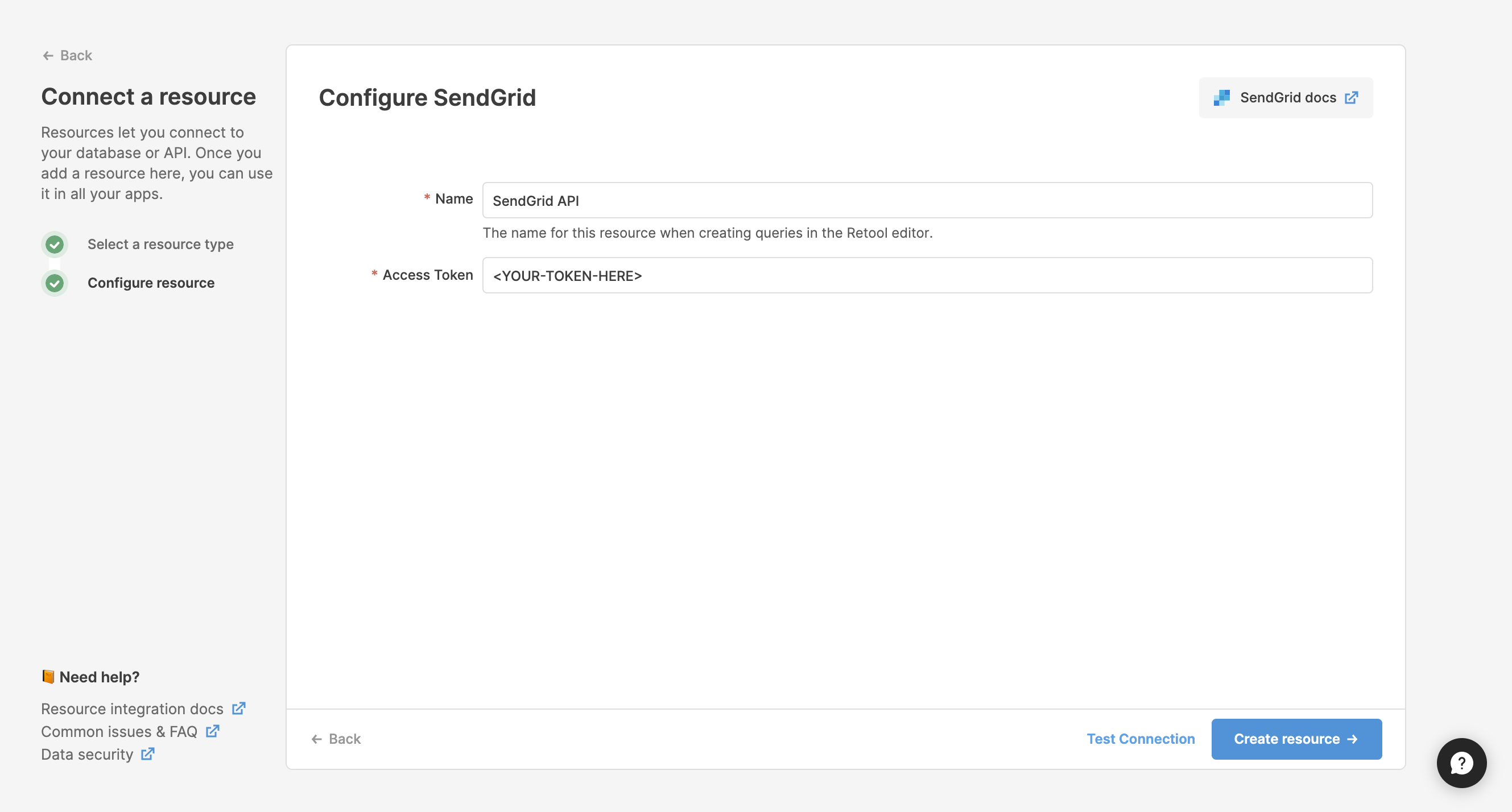1512x812 pixels.
Task: Click the green checkmark for Configure resource
Action: pos(55,283)
